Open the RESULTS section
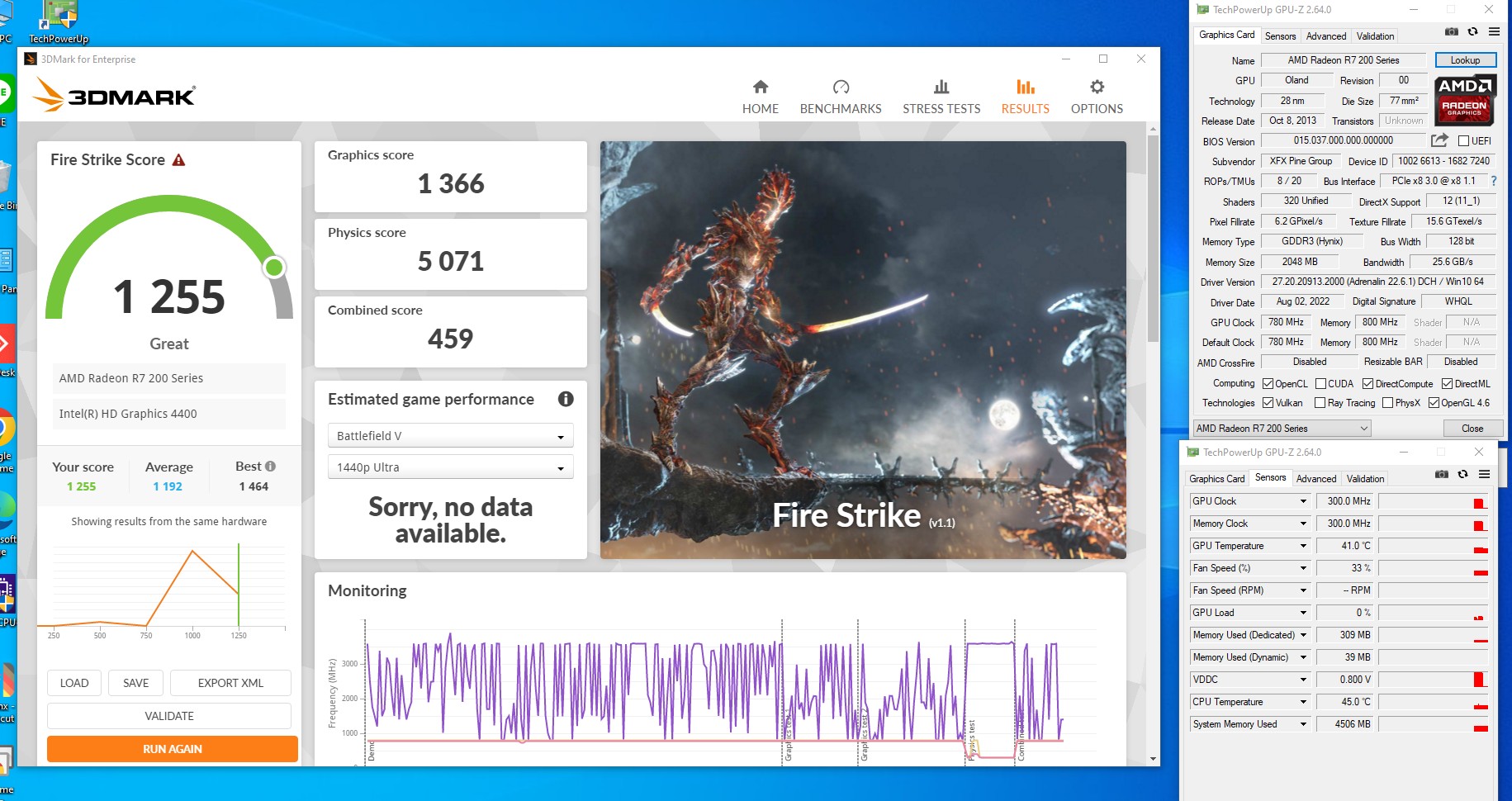1512x801 pixels. (1025, 97)
